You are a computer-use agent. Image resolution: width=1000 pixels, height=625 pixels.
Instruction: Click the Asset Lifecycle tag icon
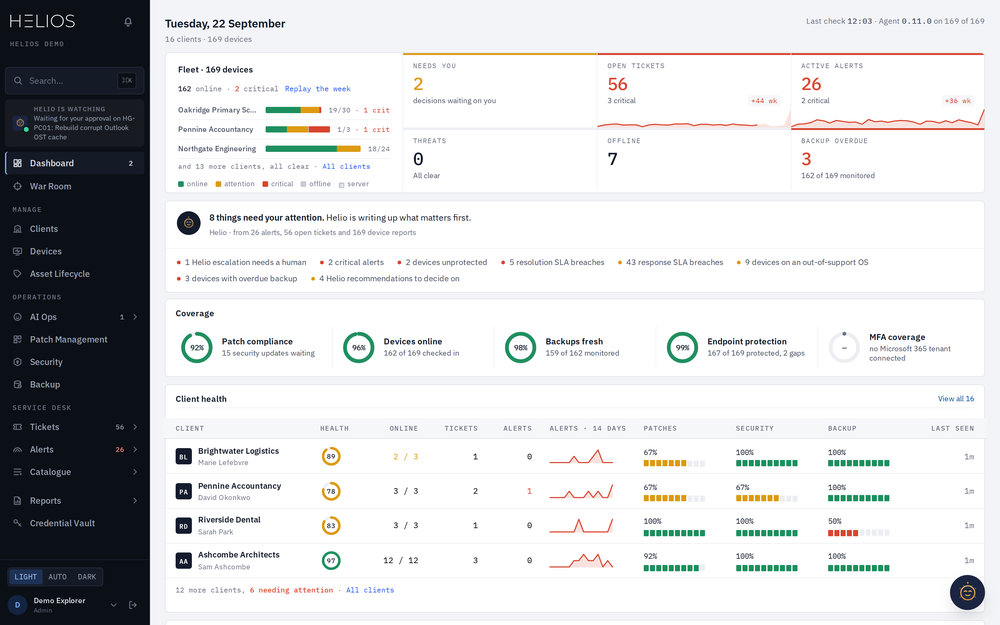(x=17, y=274)
